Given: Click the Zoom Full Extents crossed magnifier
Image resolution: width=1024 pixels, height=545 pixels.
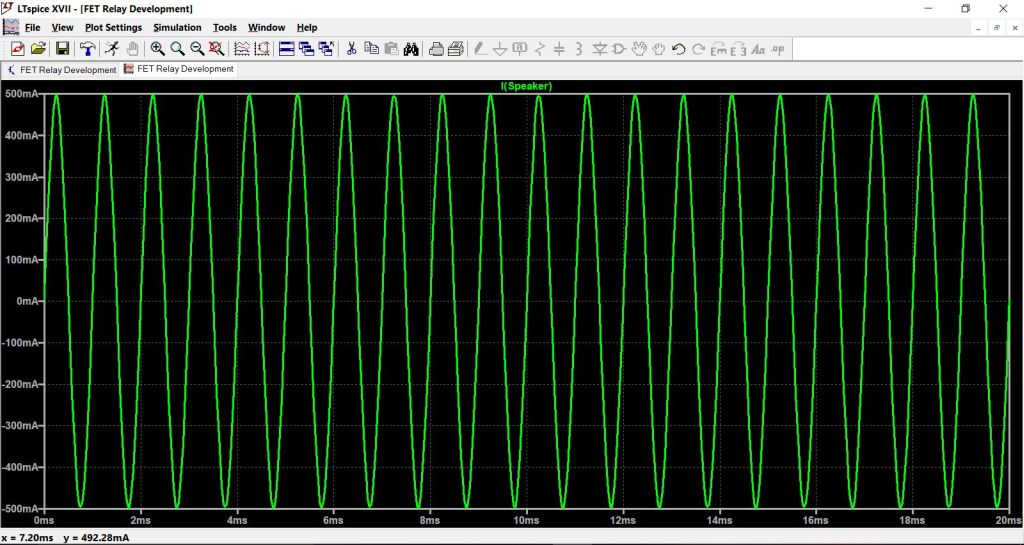Looking at the screenshot, I should (x=217, y=49).
